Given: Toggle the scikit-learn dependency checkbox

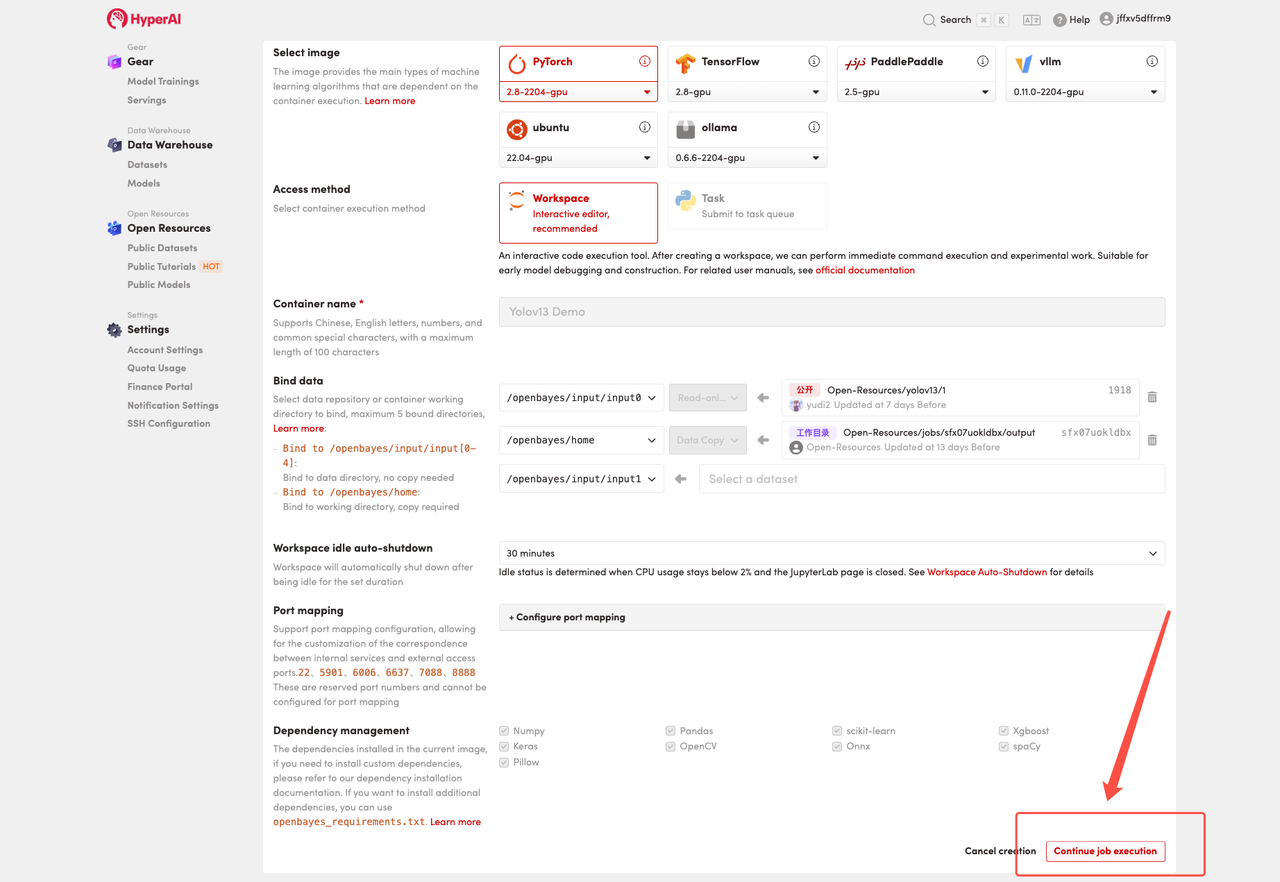Looking at the screenshot, I should click(x=837, y=731).
